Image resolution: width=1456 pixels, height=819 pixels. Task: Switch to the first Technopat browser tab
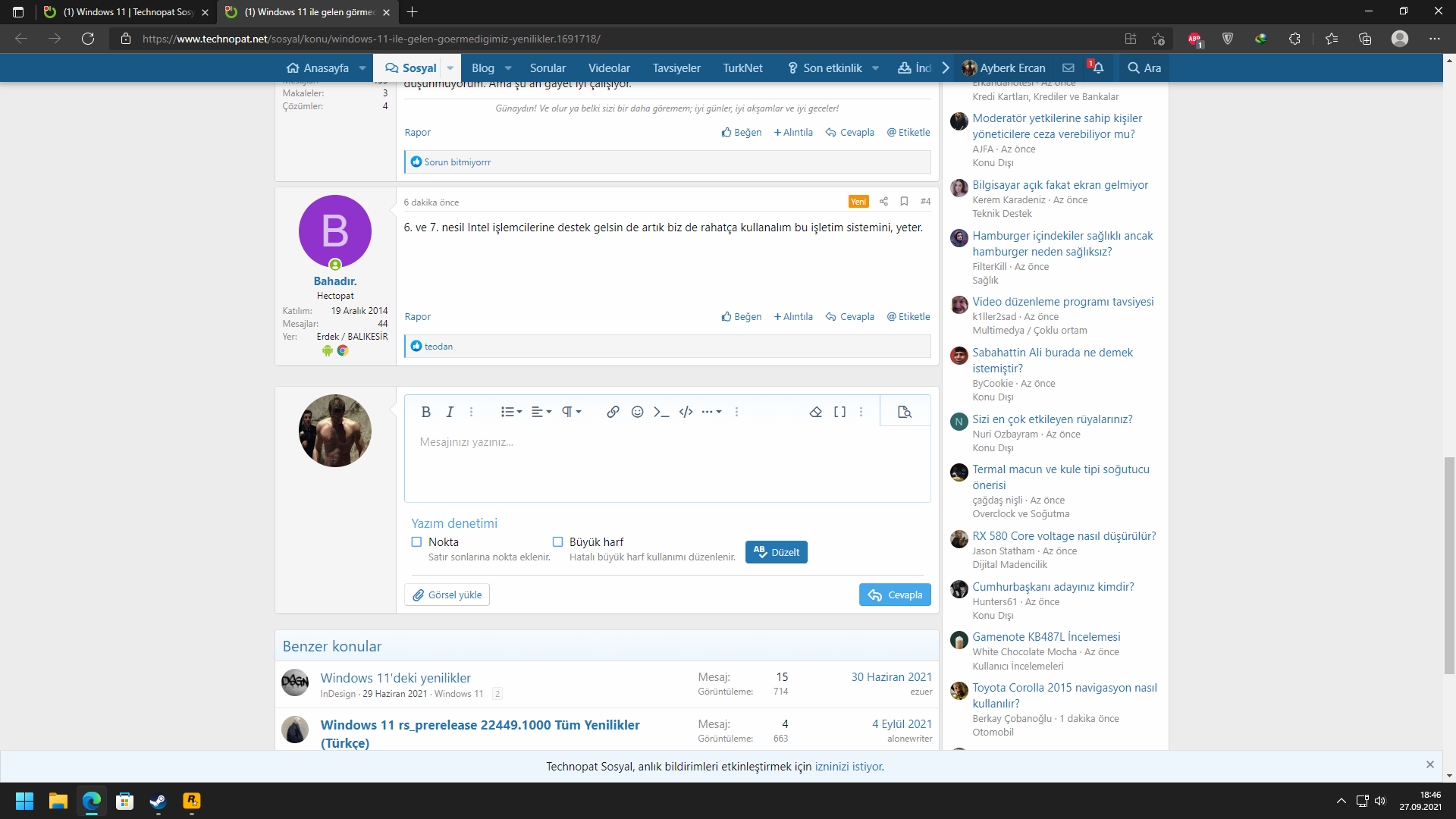[x=125, y=12]
